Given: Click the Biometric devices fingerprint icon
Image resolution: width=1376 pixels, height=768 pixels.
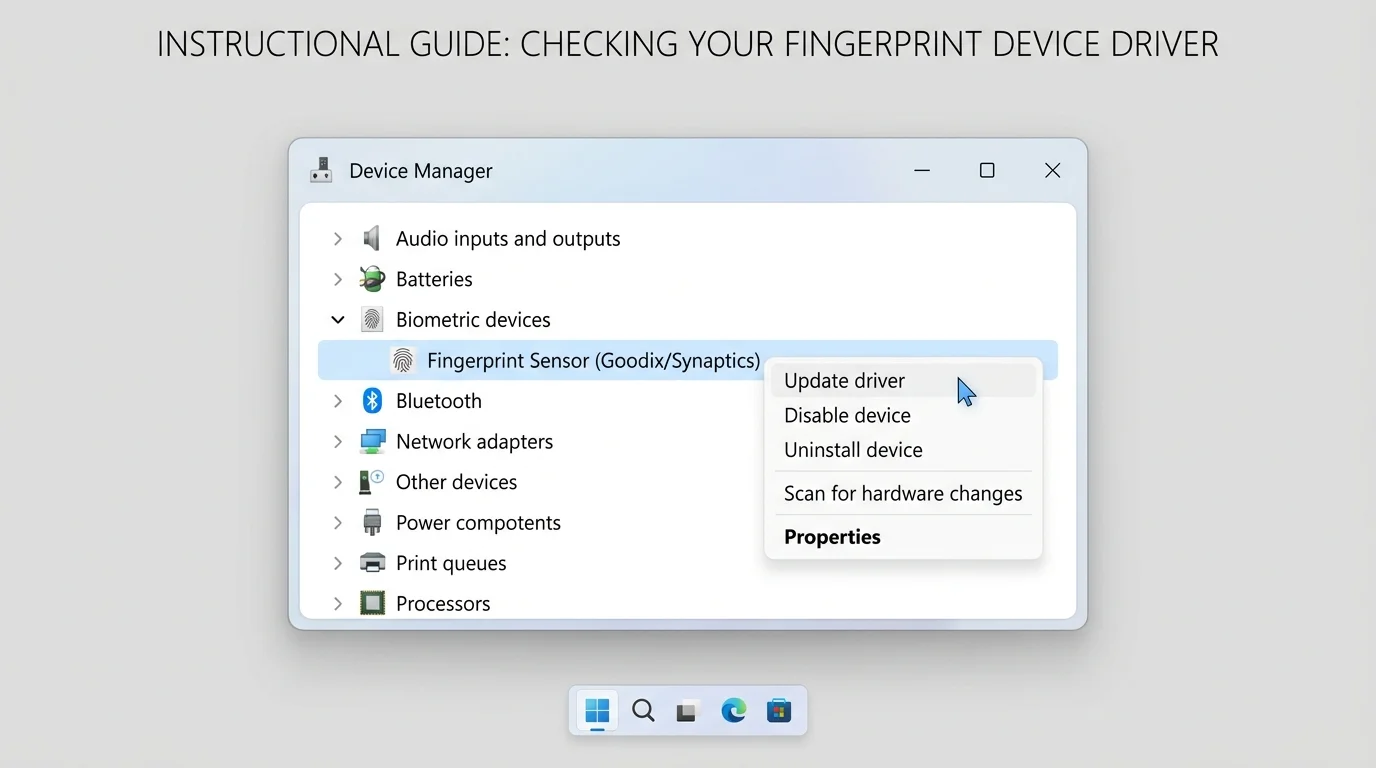Looking at the screenshot, I should pos(372,320).
